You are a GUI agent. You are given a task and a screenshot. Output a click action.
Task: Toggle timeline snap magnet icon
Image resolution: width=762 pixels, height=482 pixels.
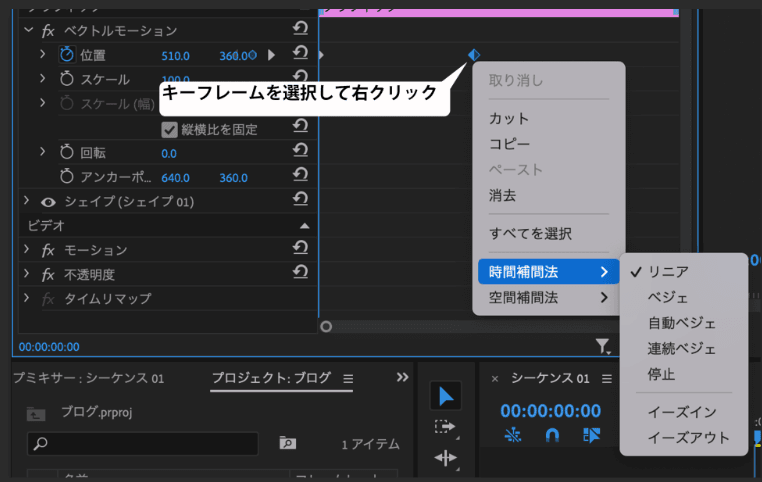click(x=552, y=435)
